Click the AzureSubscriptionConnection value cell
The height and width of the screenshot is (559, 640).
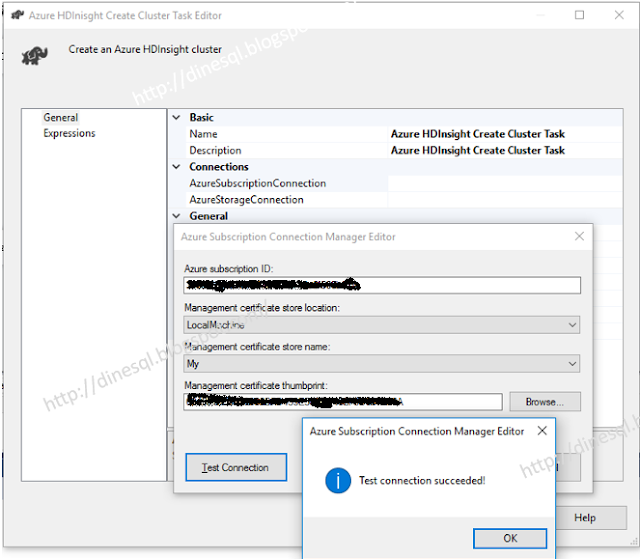point(505,183)
